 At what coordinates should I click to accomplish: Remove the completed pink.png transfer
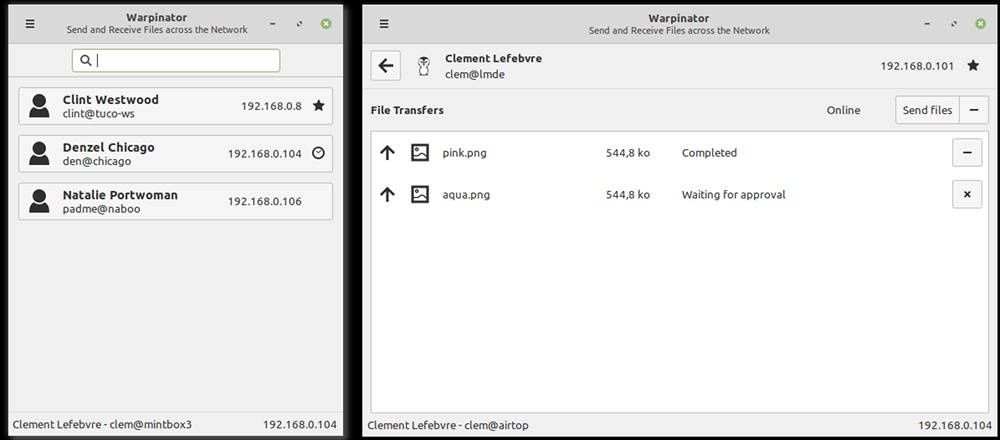pos(967,153)
